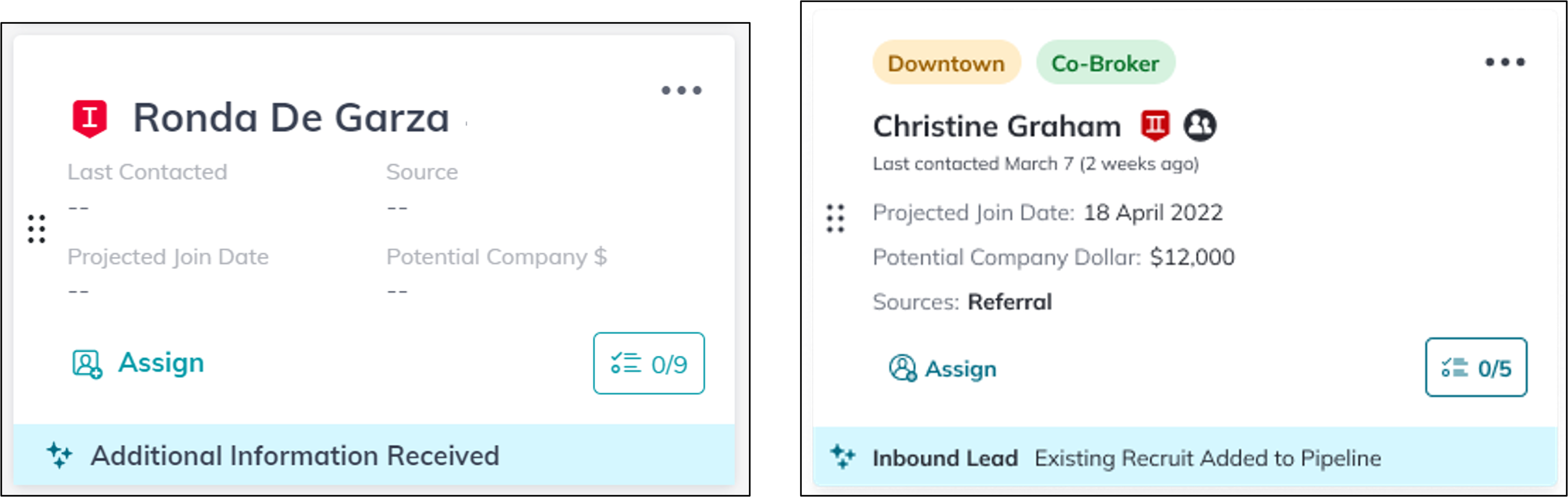
Task: Click the assign person icon on Ronda's card
Action: pos(87,364)
